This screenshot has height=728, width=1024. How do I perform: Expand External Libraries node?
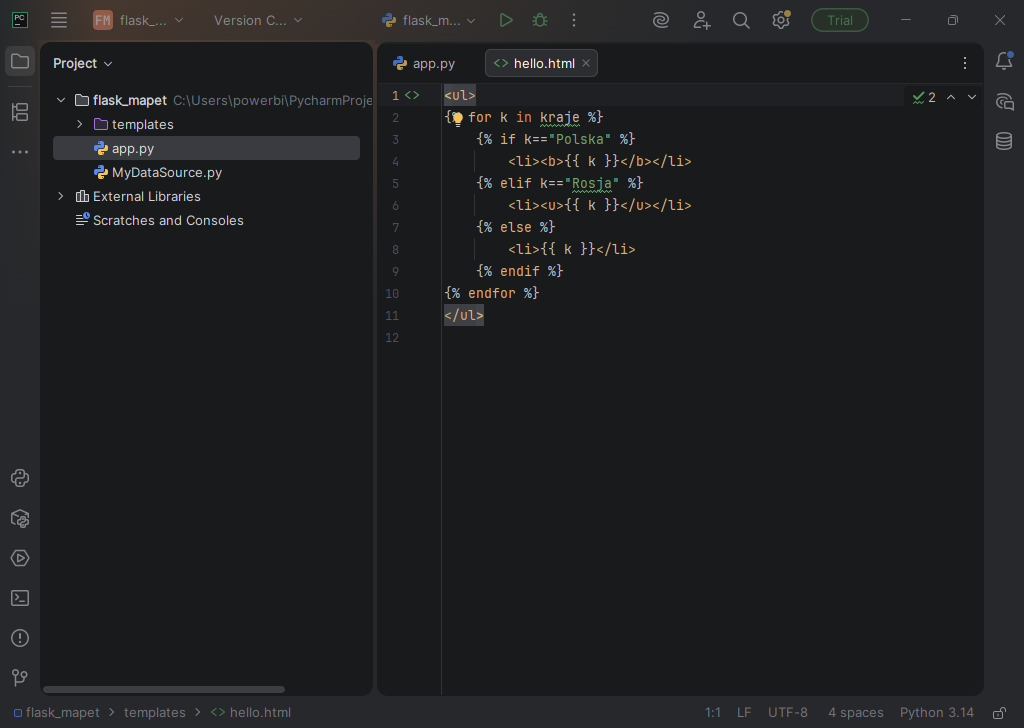pos(61,196)
